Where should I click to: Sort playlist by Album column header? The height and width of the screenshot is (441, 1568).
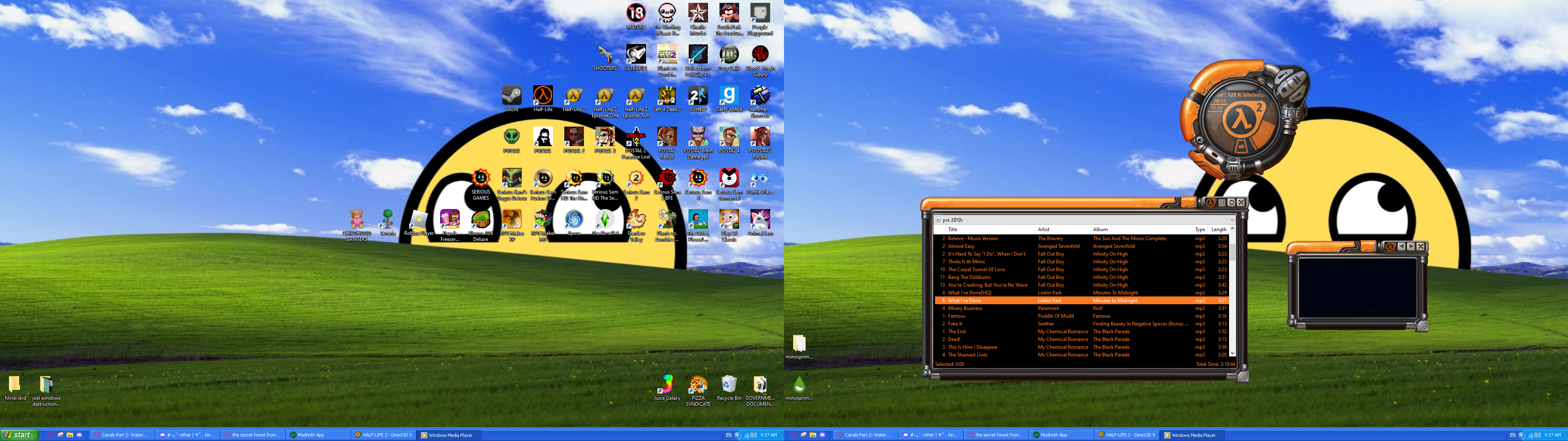[1141, 229]
